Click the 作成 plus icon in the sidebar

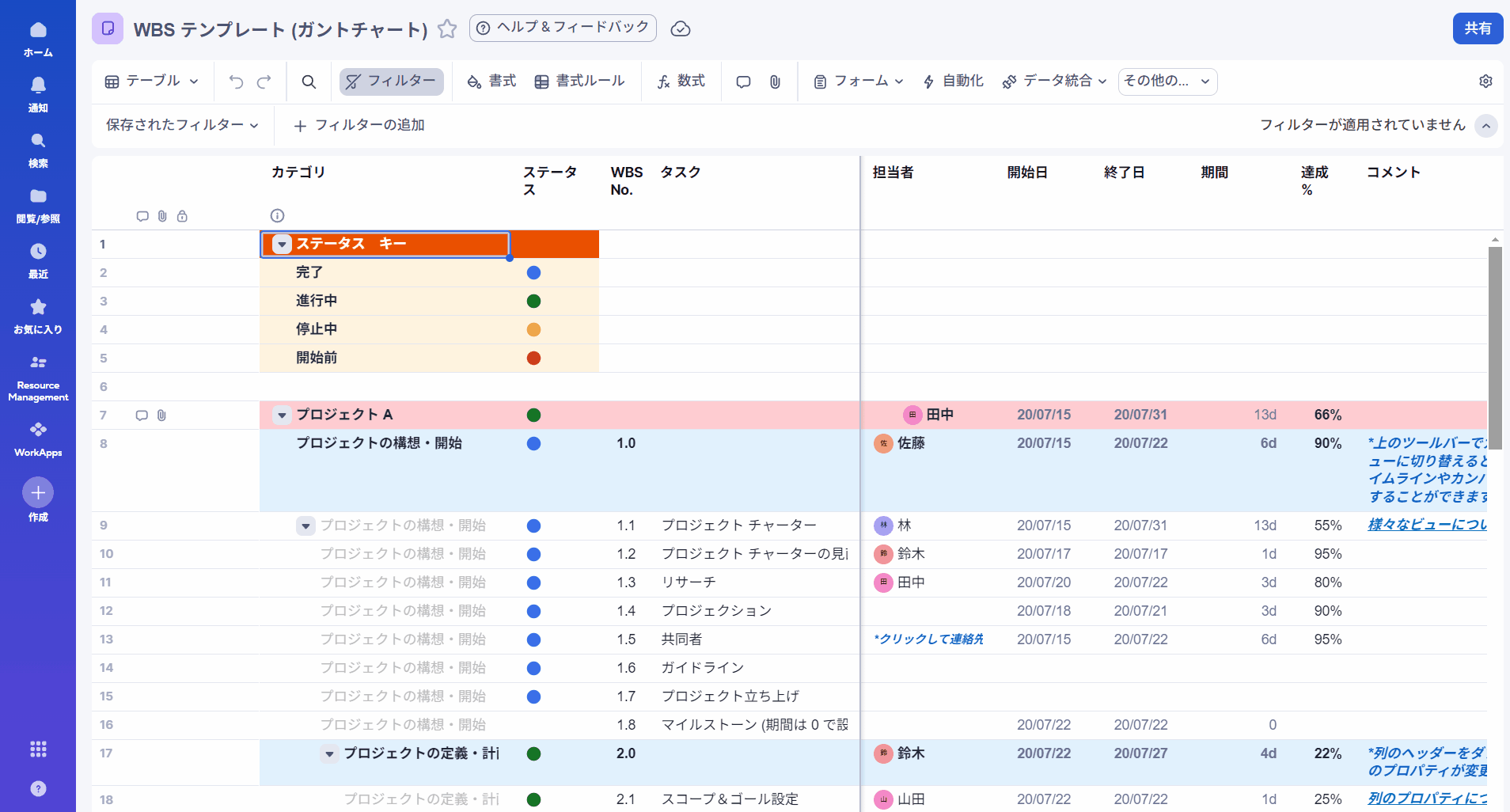(x=37, y=492)
